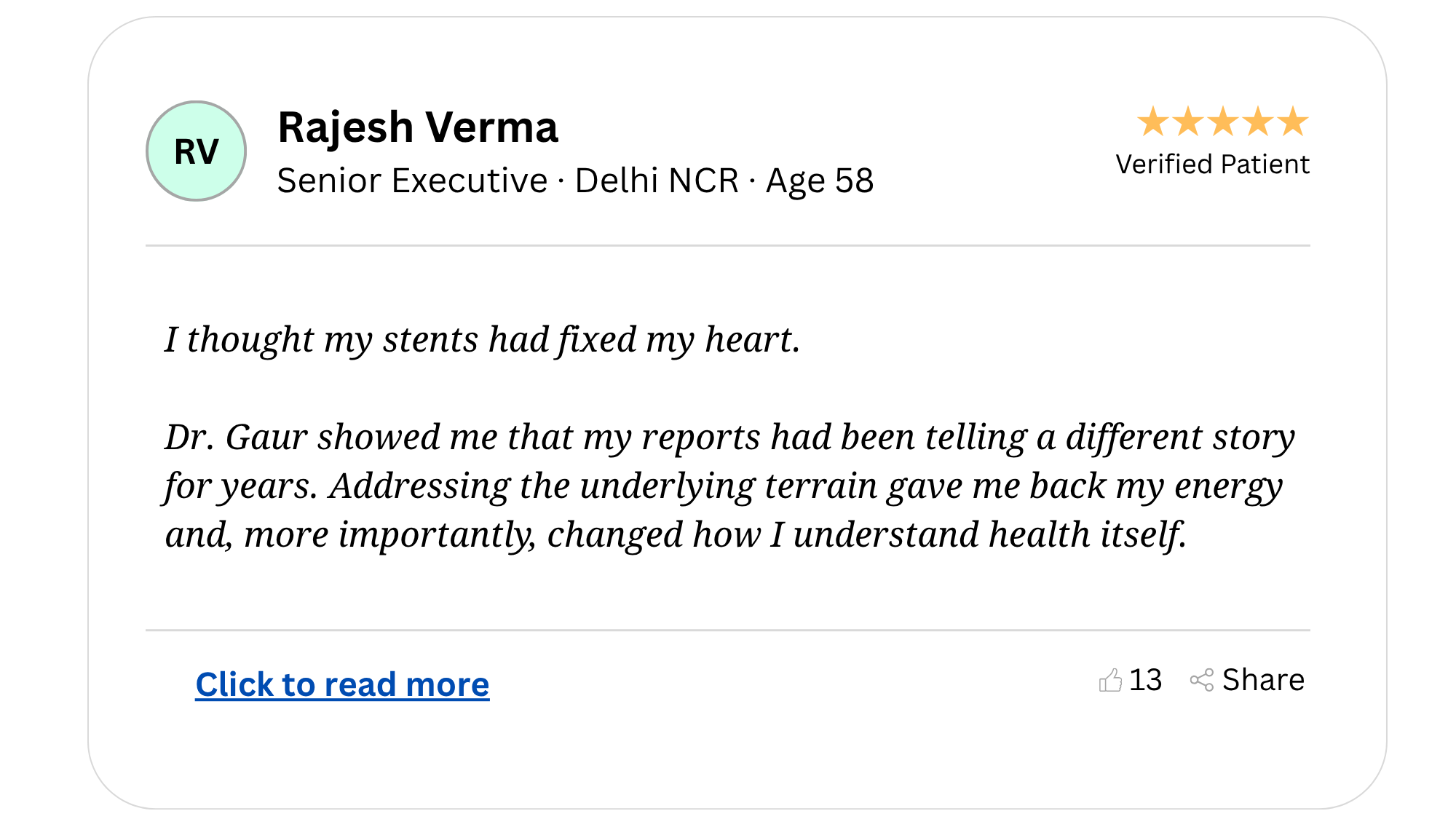Select the name Rajesh Verma
The image size is (1456, 819).
pyautogui.click(x=418, y=127)
